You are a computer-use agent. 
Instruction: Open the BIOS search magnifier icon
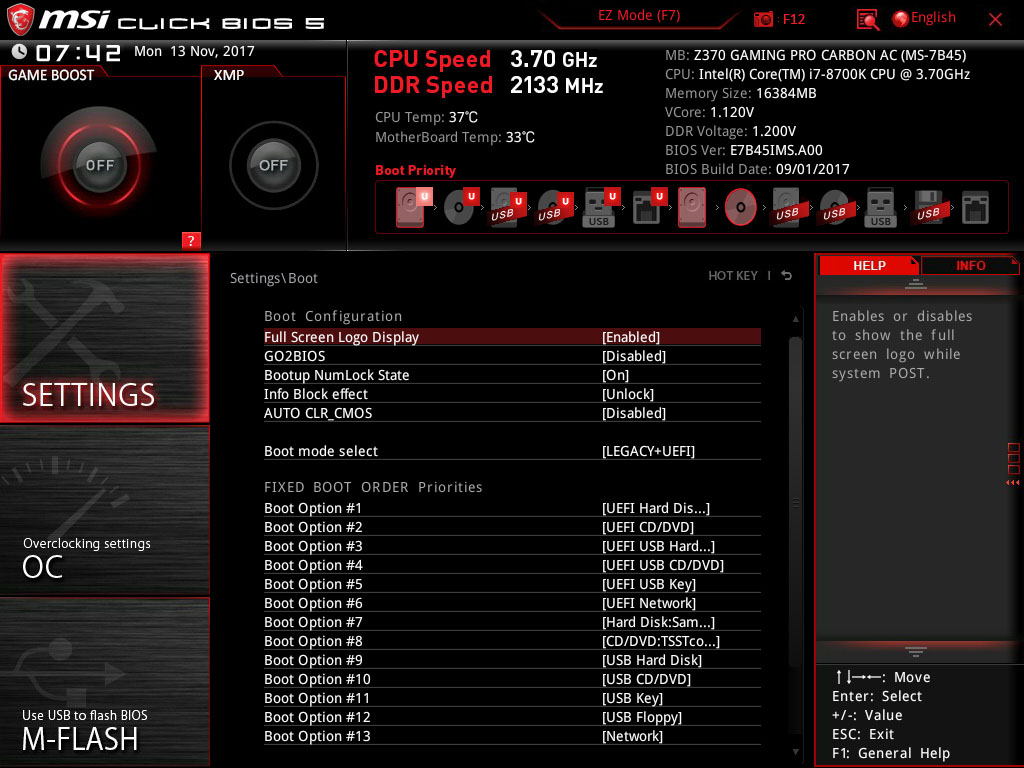[x=867, y=19]
